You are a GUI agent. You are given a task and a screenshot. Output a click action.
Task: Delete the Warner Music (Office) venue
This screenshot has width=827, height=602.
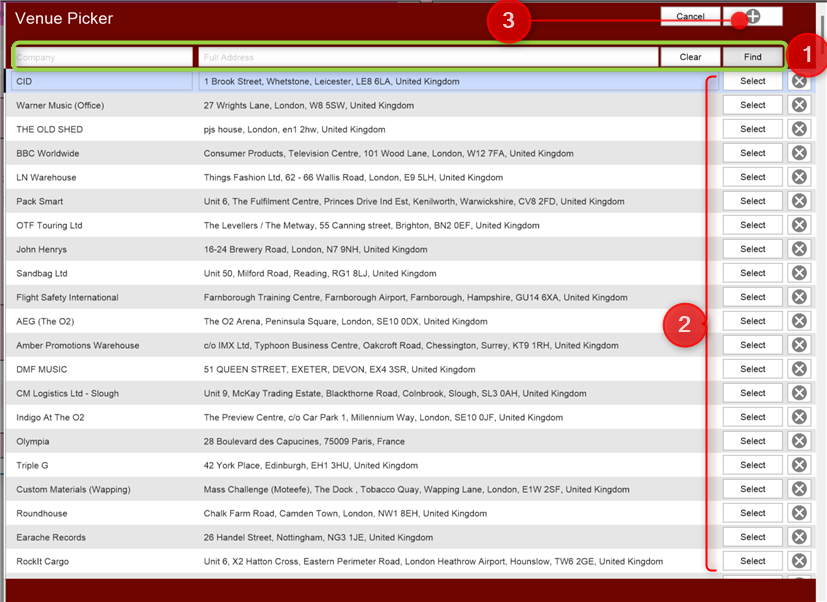coord(799,105)
